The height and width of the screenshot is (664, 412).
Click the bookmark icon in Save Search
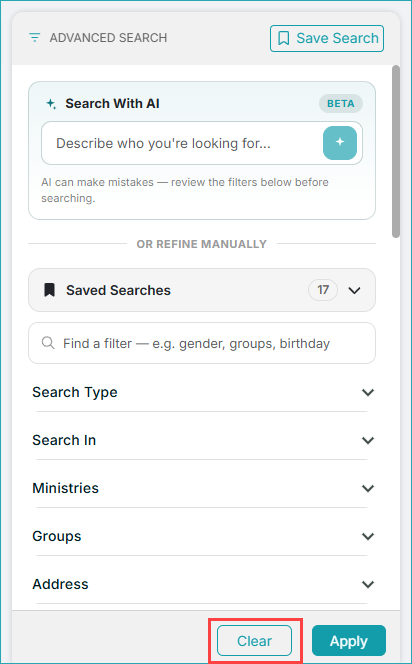point(283,38)
